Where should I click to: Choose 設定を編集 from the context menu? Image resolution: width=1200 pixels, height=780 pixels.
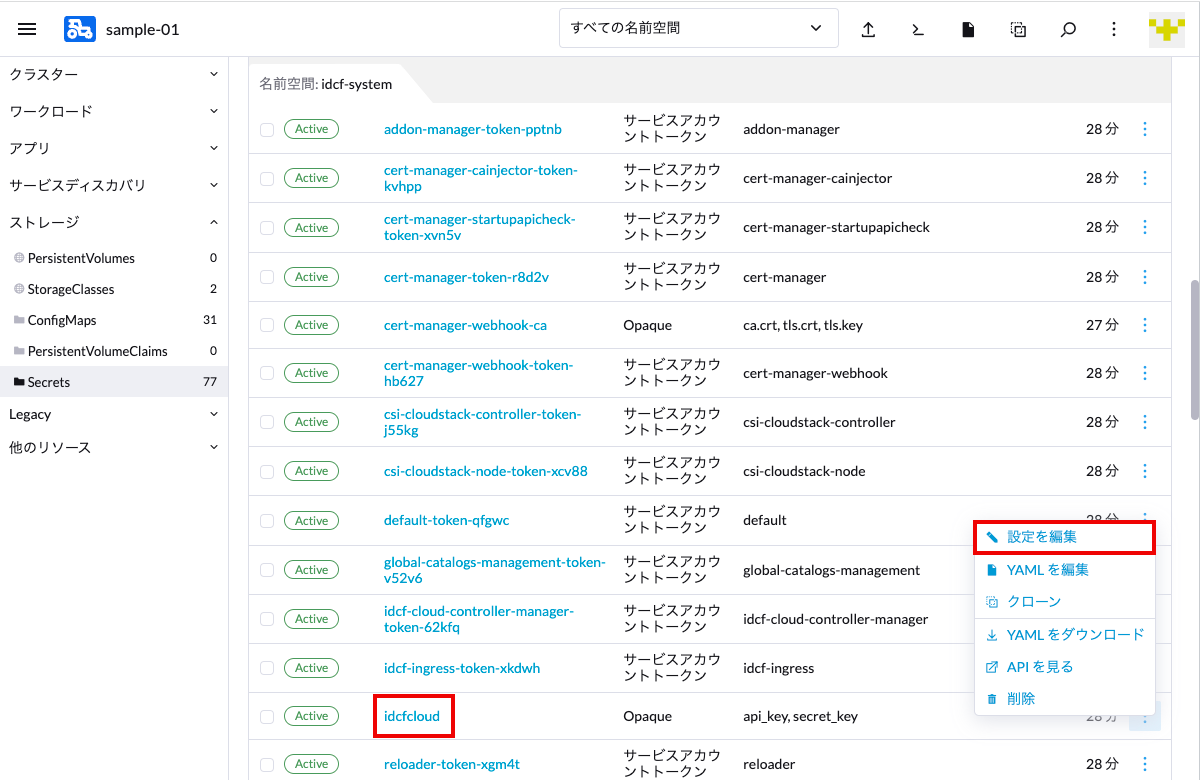pos(1065,537)
